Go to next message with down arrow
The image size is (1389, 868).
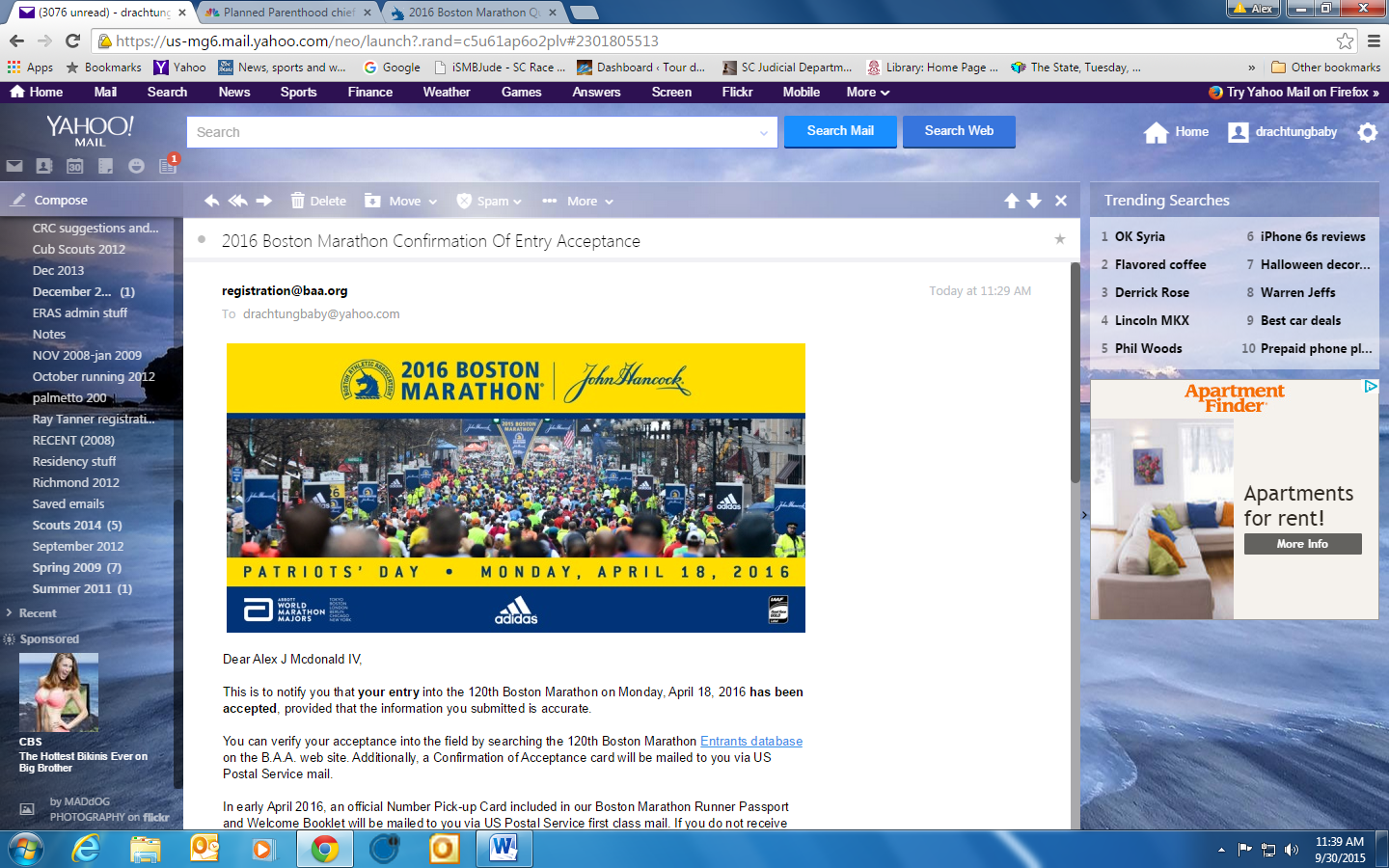point(1034,201)
